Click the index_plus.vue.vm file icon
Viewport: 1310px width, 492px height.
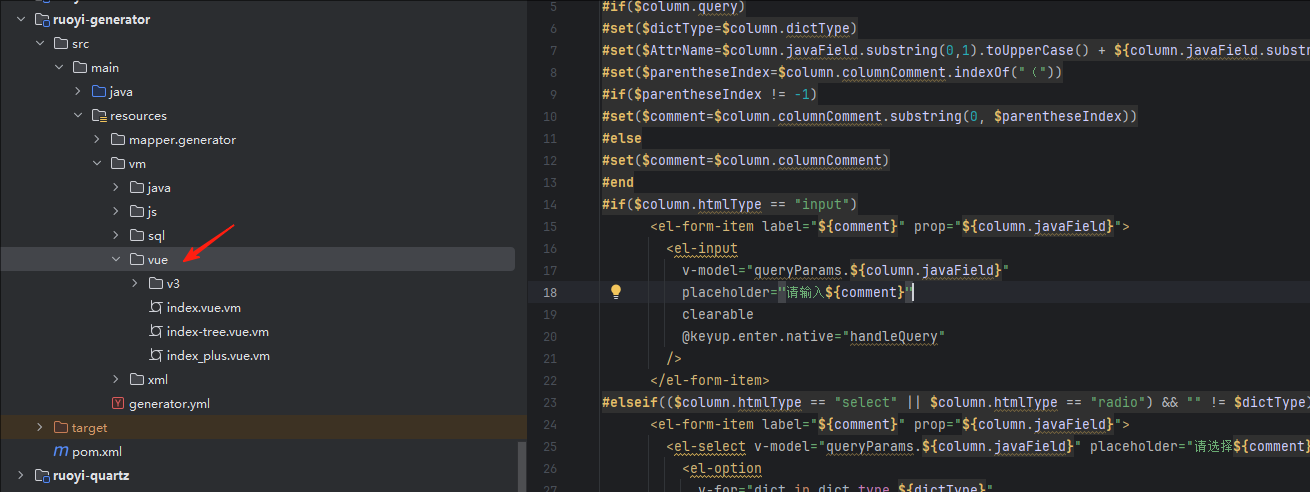155,356
